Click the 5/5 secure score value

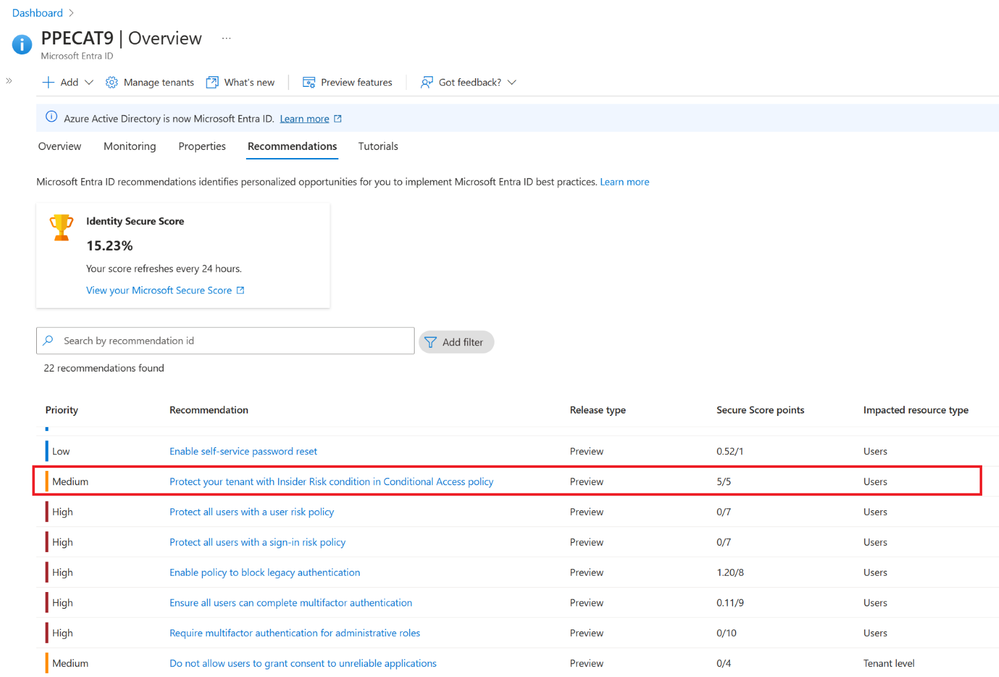(x=724, y=482)
